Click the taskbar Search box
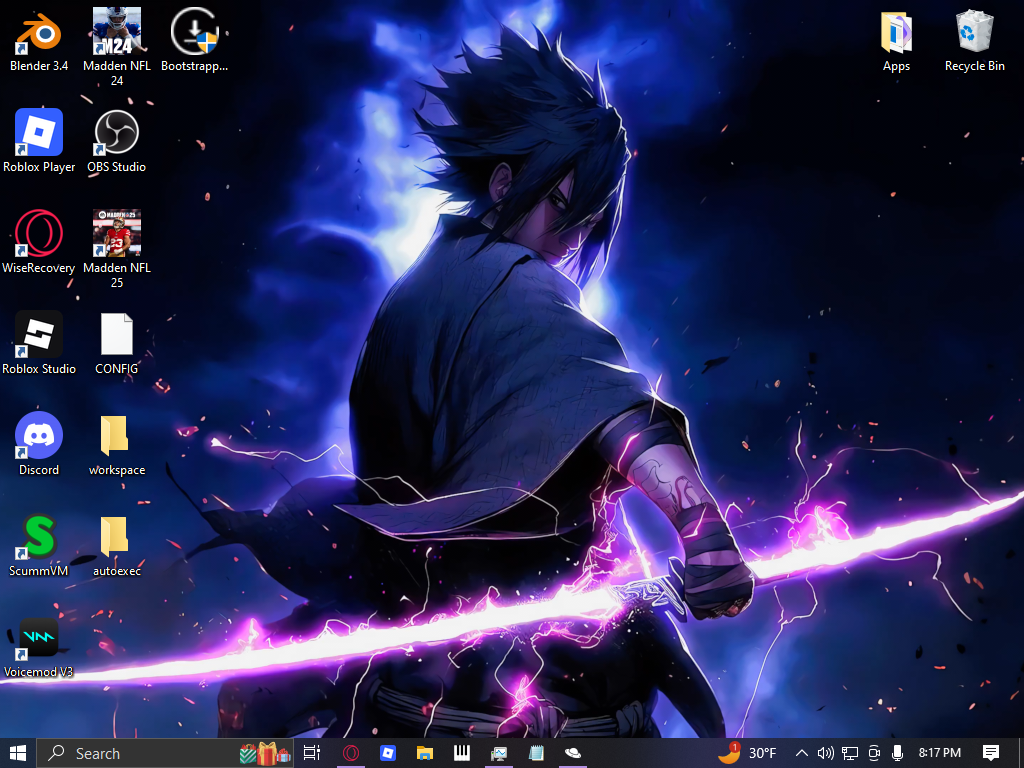The width and height of the screenshot is (1024, 768). tap(165, 753)
